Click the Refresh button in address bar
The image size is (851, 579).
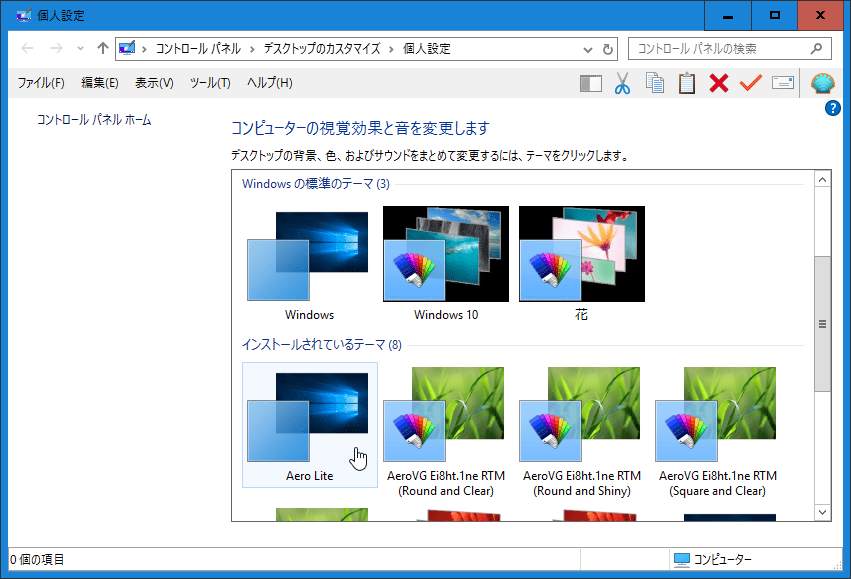[608, 49]
